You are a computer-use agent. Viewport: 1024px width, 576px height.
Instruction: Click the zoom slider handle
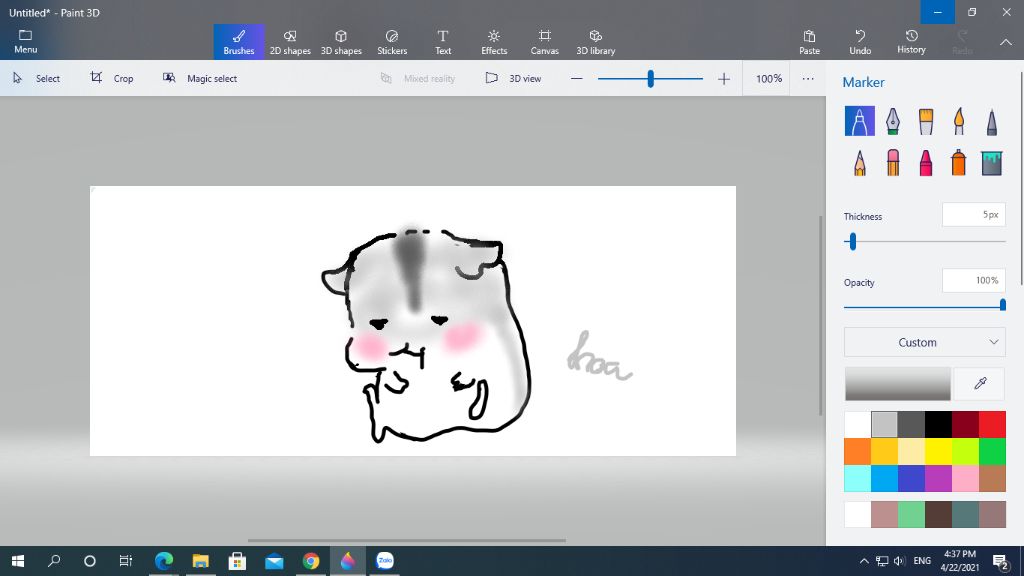pos(650,78)
